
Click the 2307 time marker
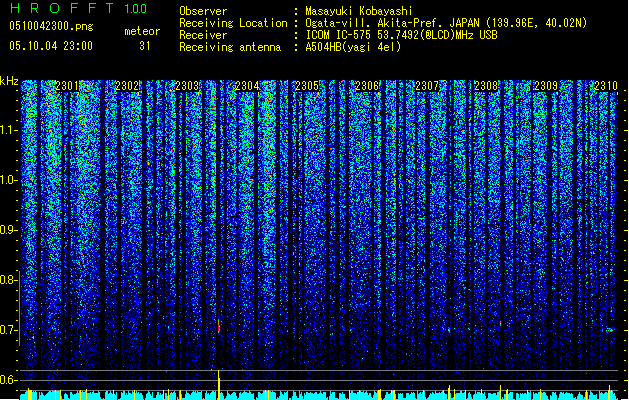[x=427, y=86]
